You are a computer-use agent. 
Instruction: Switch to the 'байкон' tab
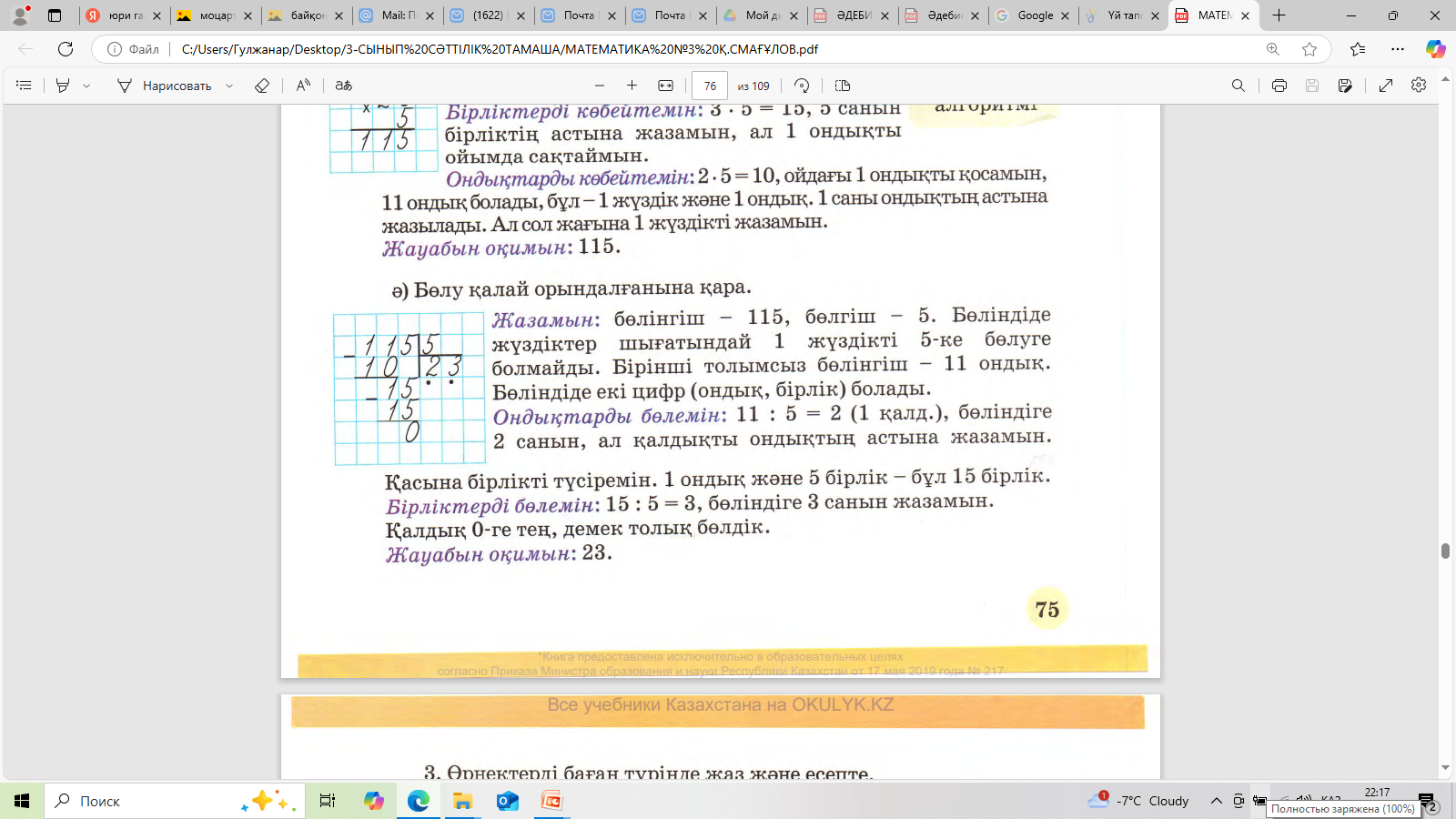tap(306, 15)
